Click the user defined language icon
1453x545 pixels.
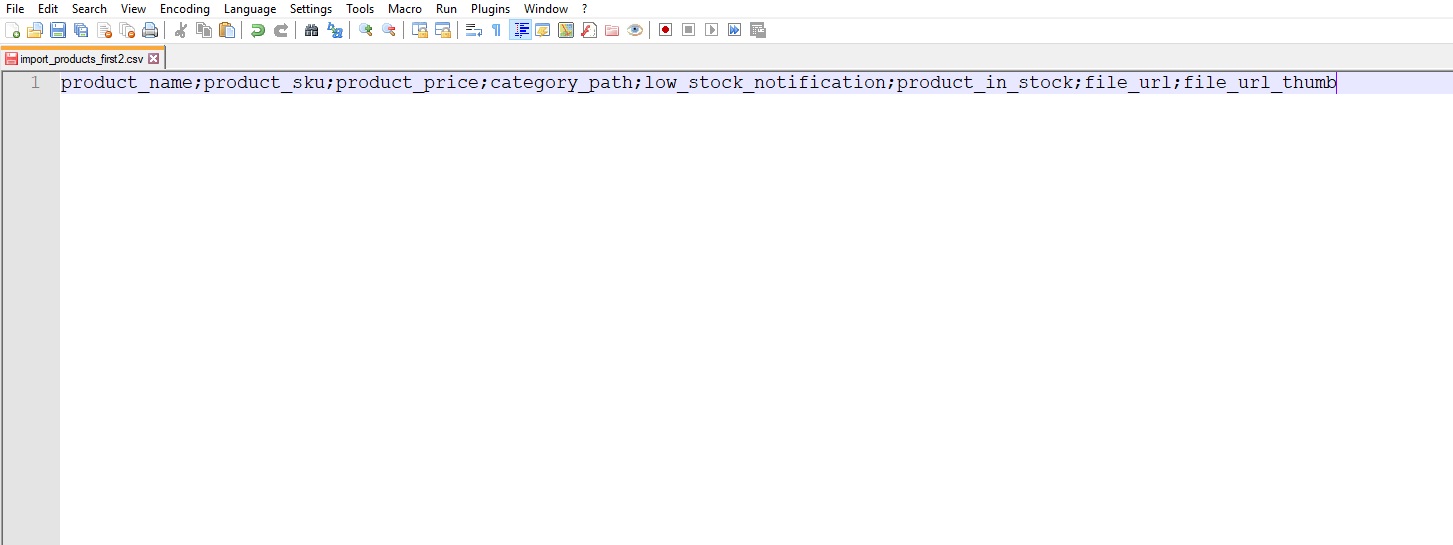click(x=543, y=30)
